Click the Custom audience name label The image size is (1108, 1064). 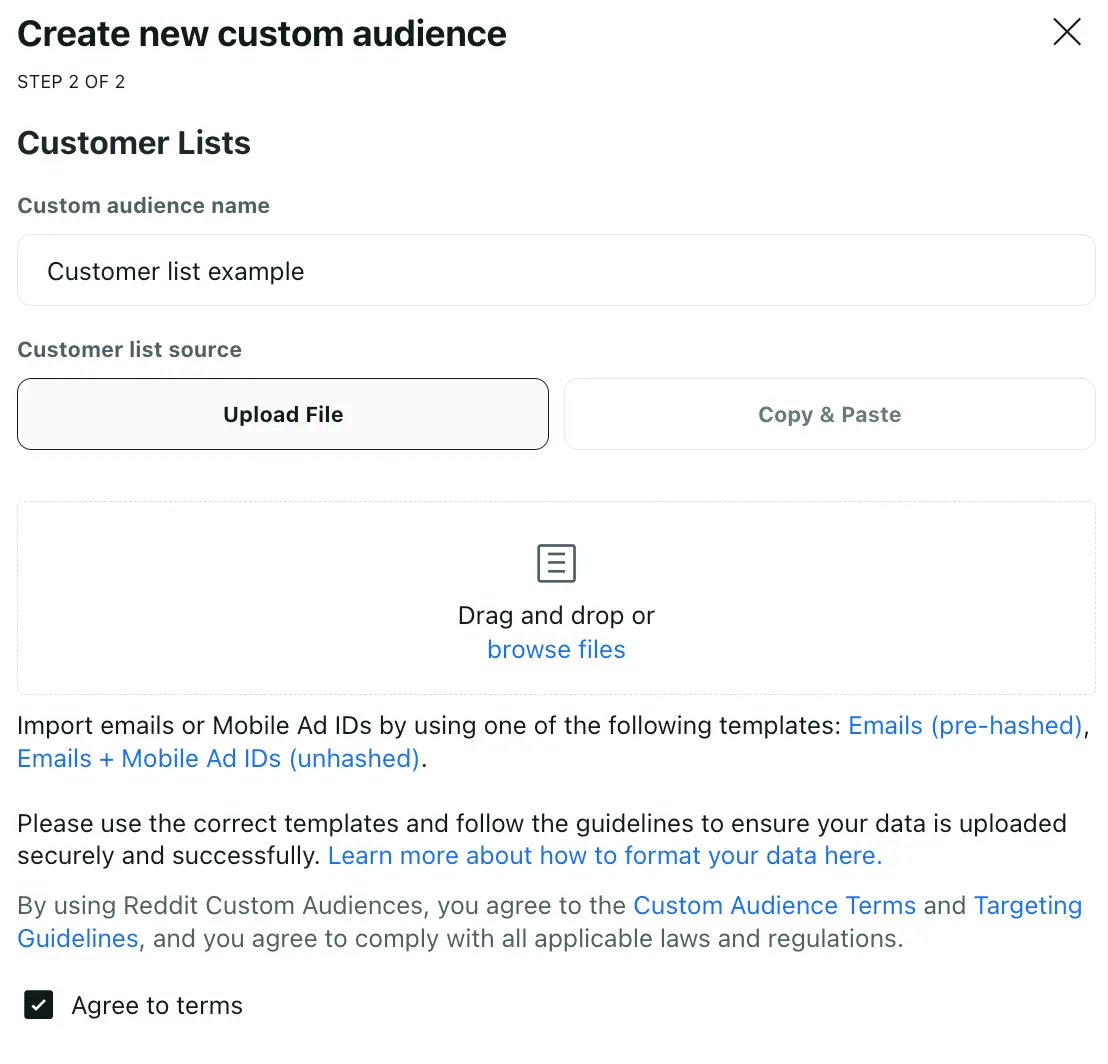[143, 206]
